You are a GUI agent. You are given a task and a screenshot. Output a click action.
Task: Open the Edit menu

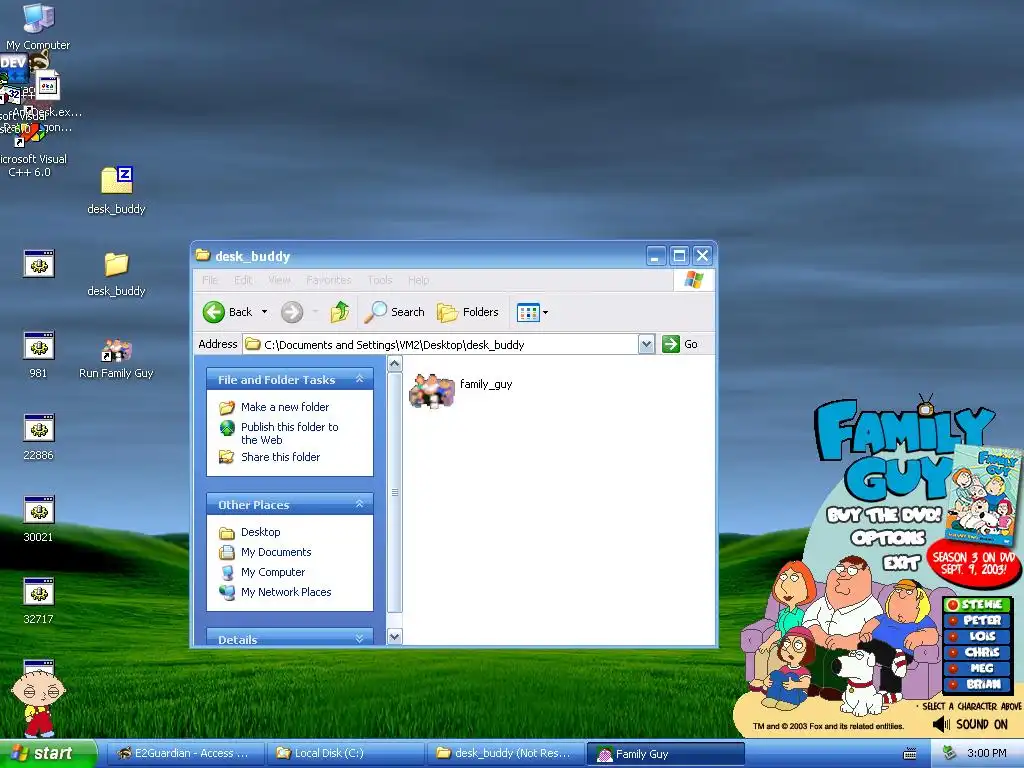pos(243,280)
